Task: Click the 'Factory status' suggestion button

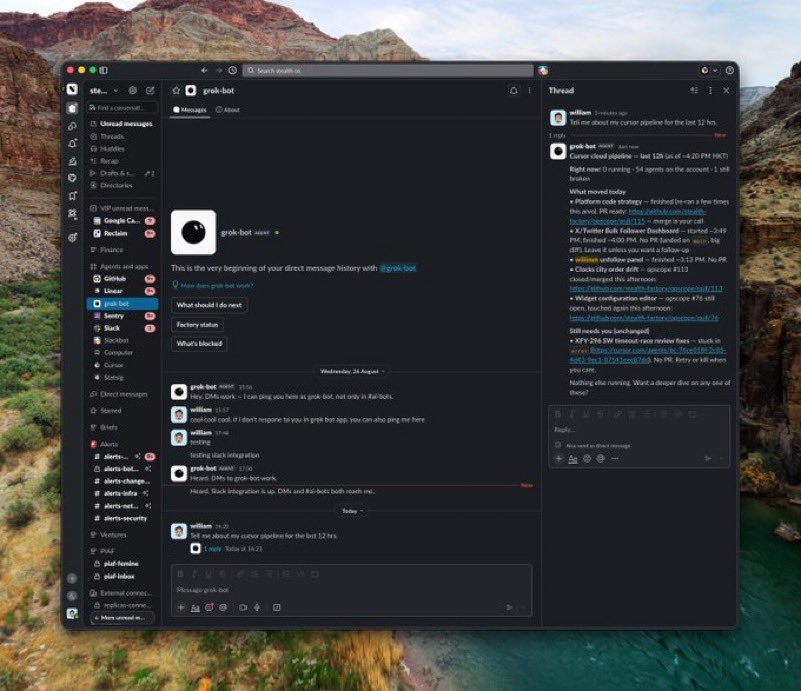Action: (197, 324)
